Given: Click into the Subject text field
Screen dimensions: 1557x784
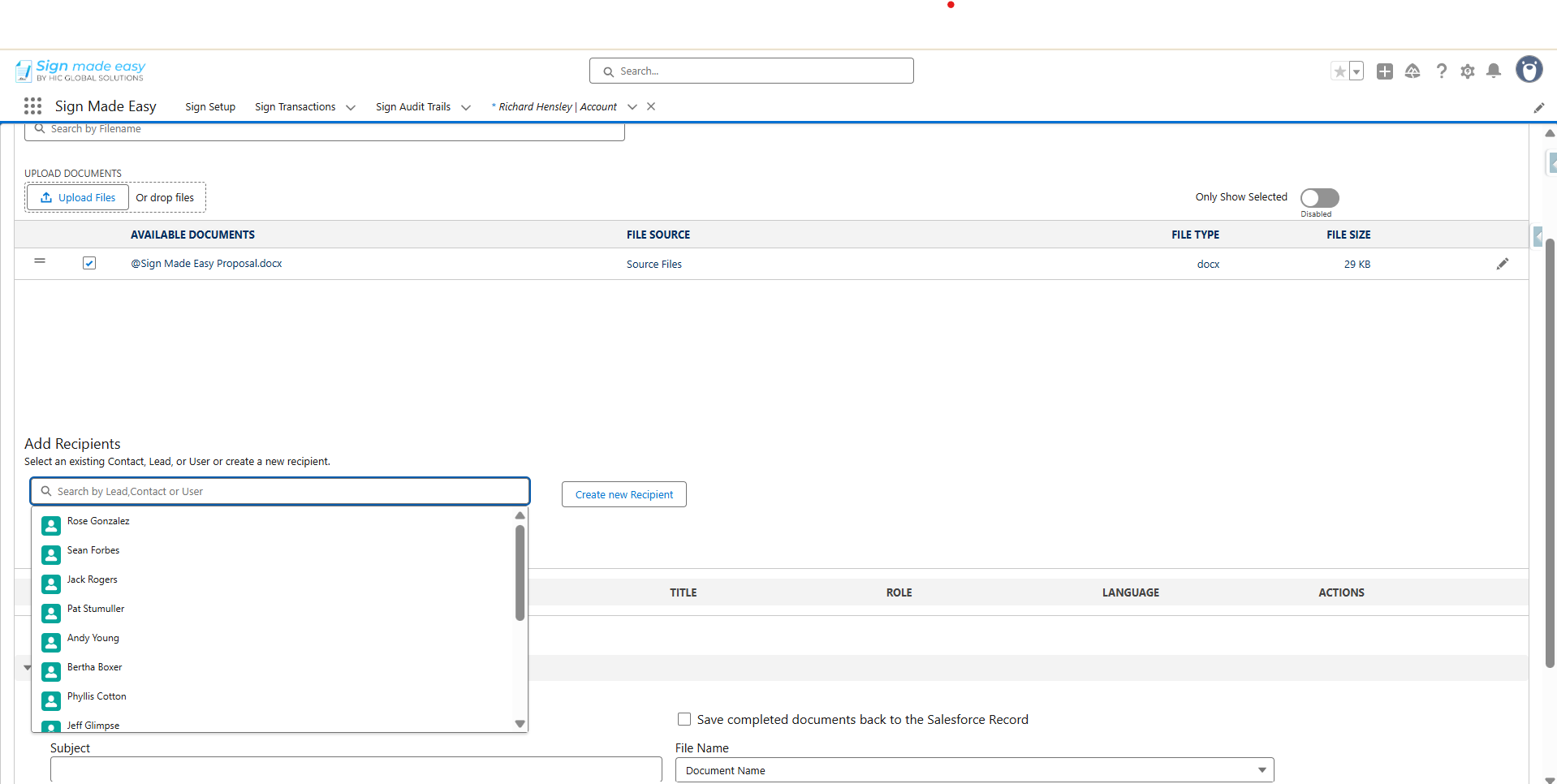Looking at the screenshot, I should click(x=356, y=769).
